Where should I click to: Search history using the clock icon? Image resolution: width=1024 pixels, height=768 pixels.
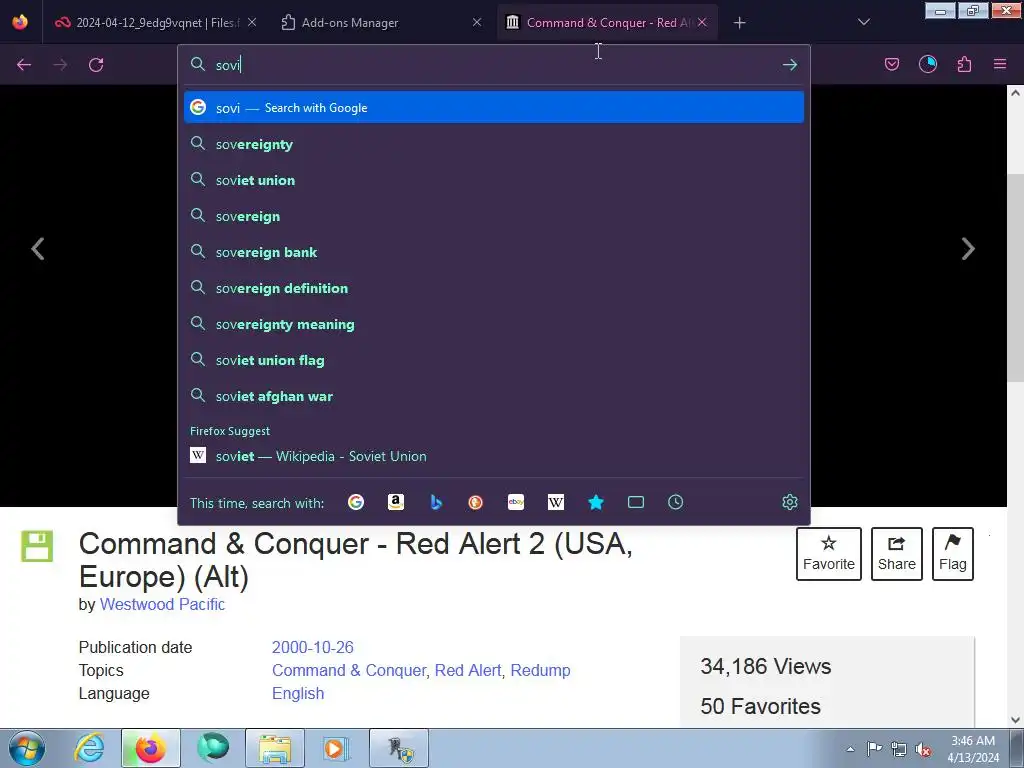coord(675,502)
